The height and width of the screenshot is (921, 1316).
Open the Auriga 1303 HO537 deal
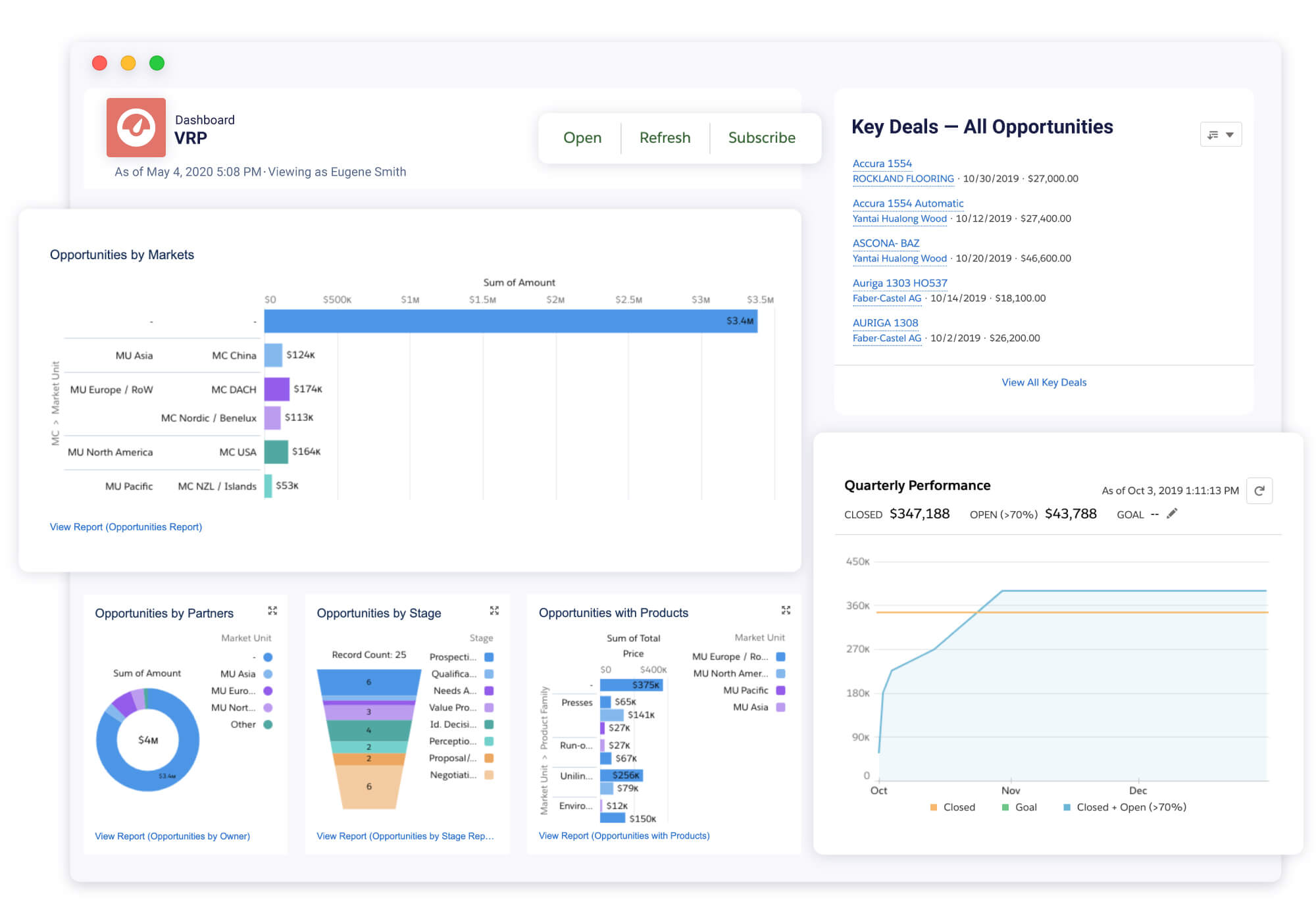[x=899, y=284]
